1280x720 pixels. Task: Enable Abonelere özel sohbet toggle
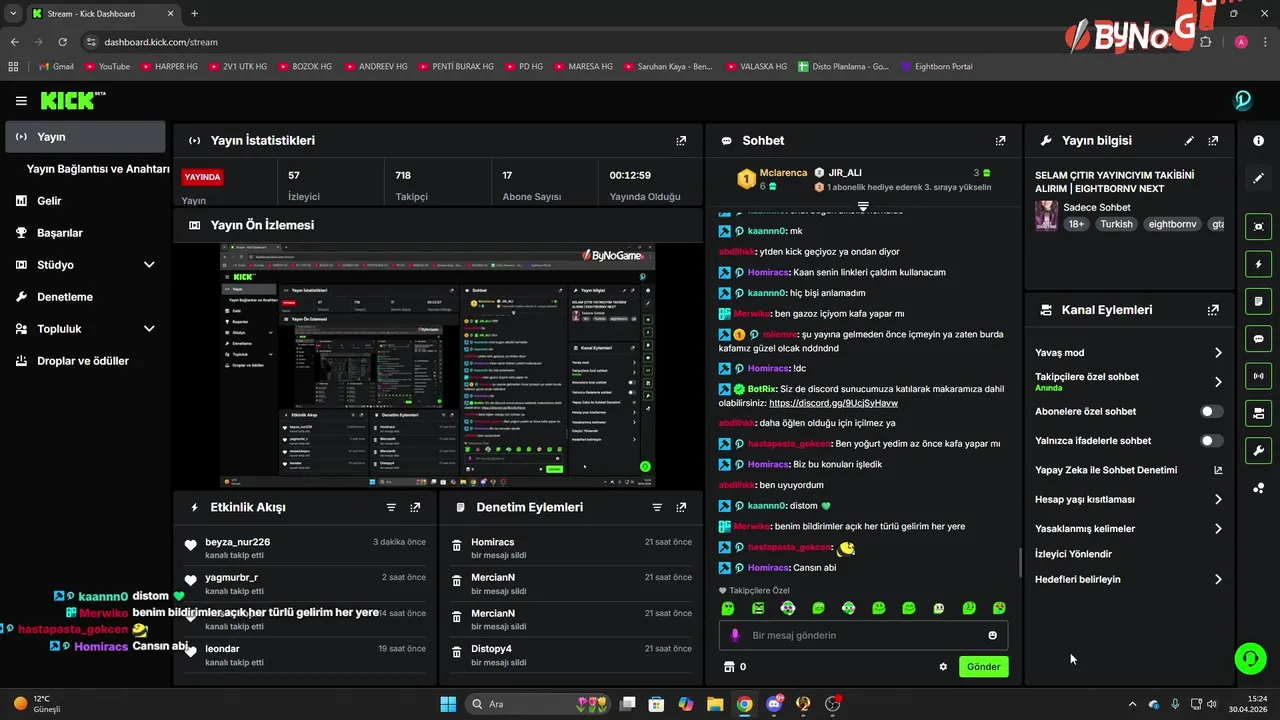[1211, 411]
